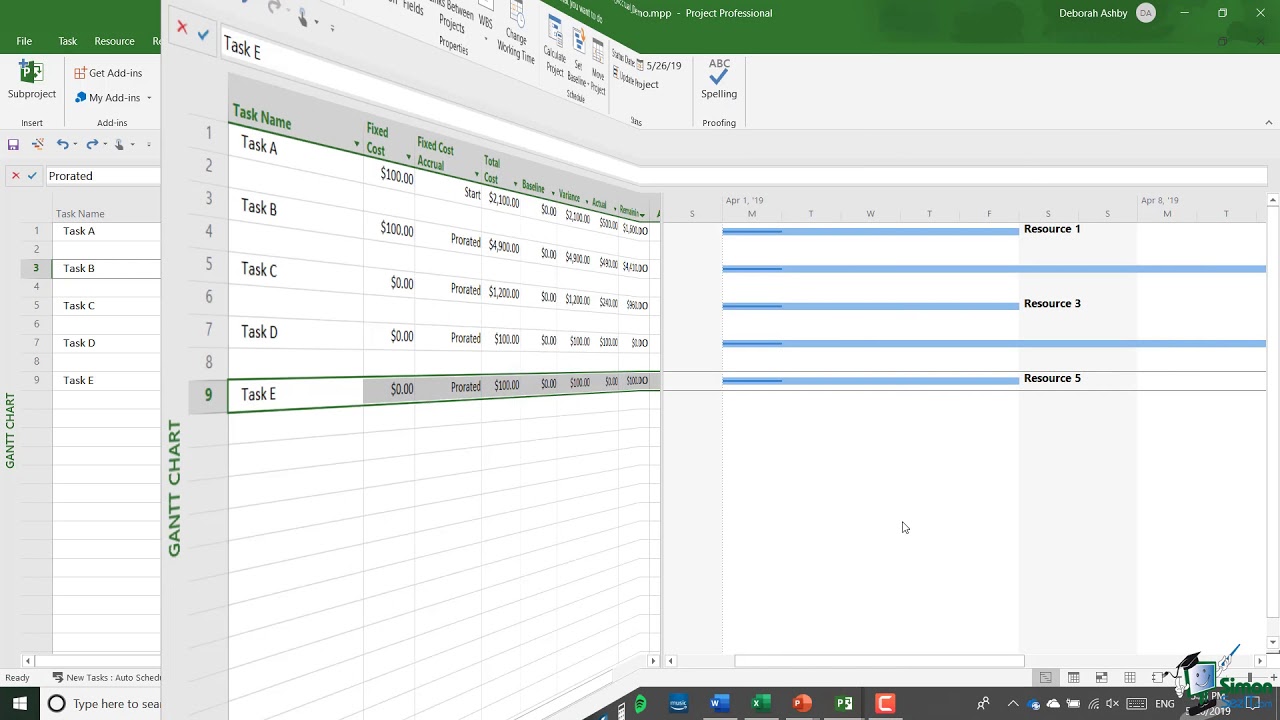Select Task C in the zoomed table
1280x720 pixels.
point(259,270)
